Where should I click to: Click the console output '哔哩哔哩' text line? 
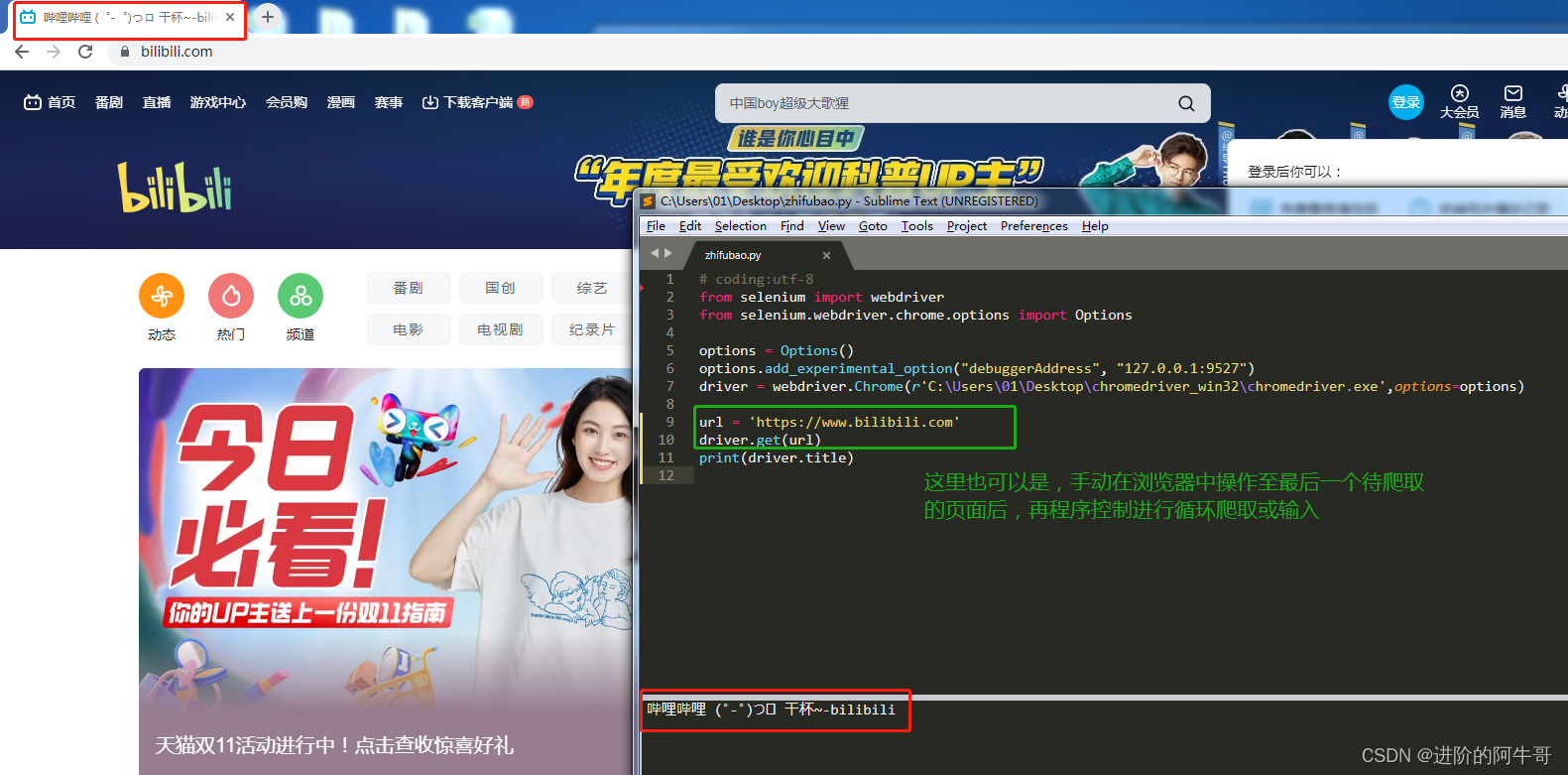pyautogui.click(x=772, y=710)
